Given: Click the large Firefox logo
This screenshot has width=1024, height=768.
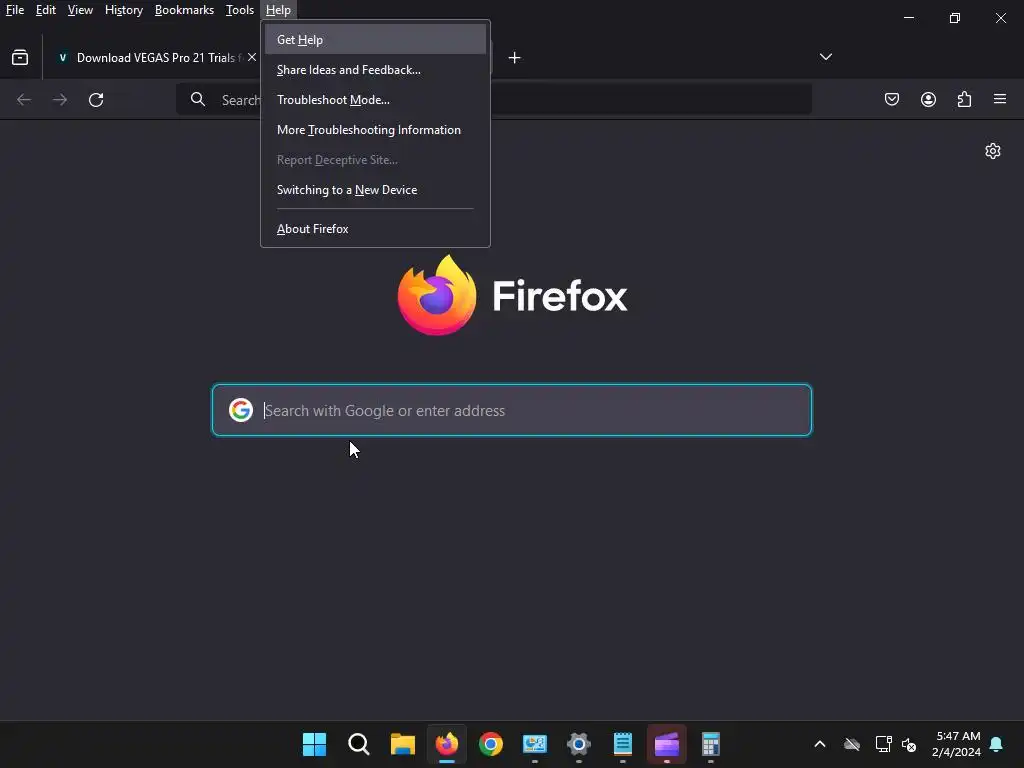Looking at the screenshot, I should 437,295.
